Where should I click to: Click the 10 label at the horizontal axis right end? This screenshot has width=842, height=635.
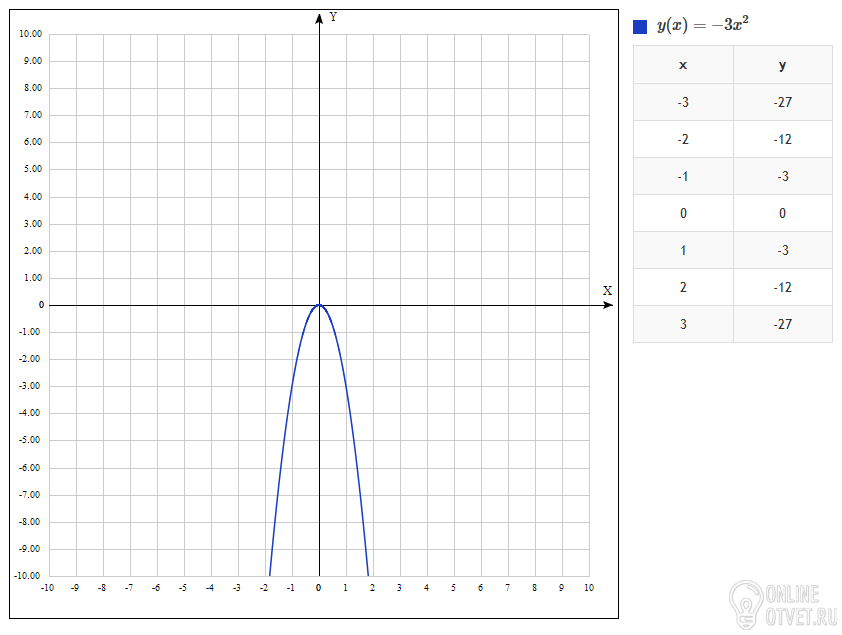coord(588,588)
